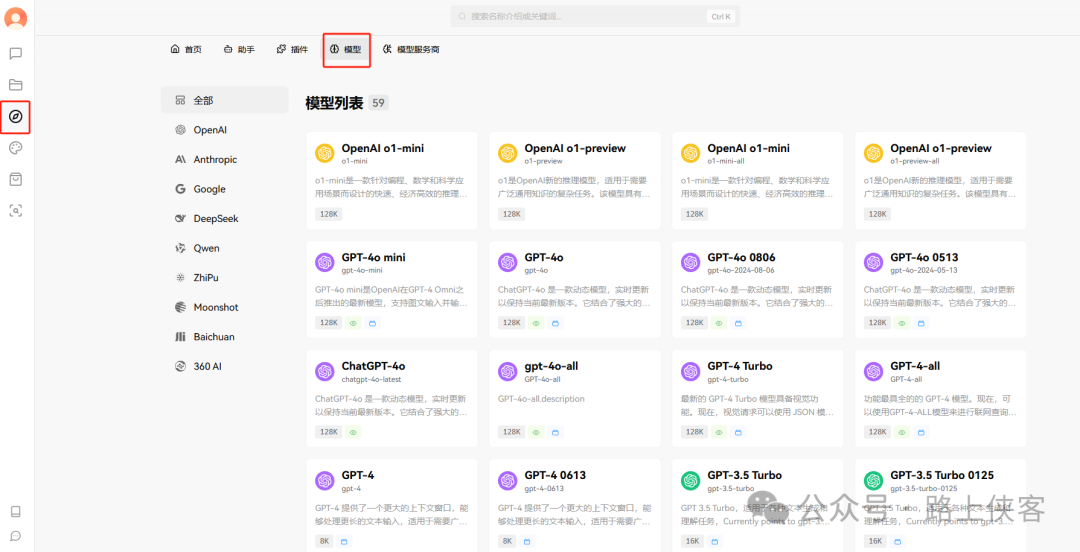Open the OpenAI o1-mini card with id o1-mini-all
The height and width of the screenshot is (552, 1080).
tap(758, 181)
